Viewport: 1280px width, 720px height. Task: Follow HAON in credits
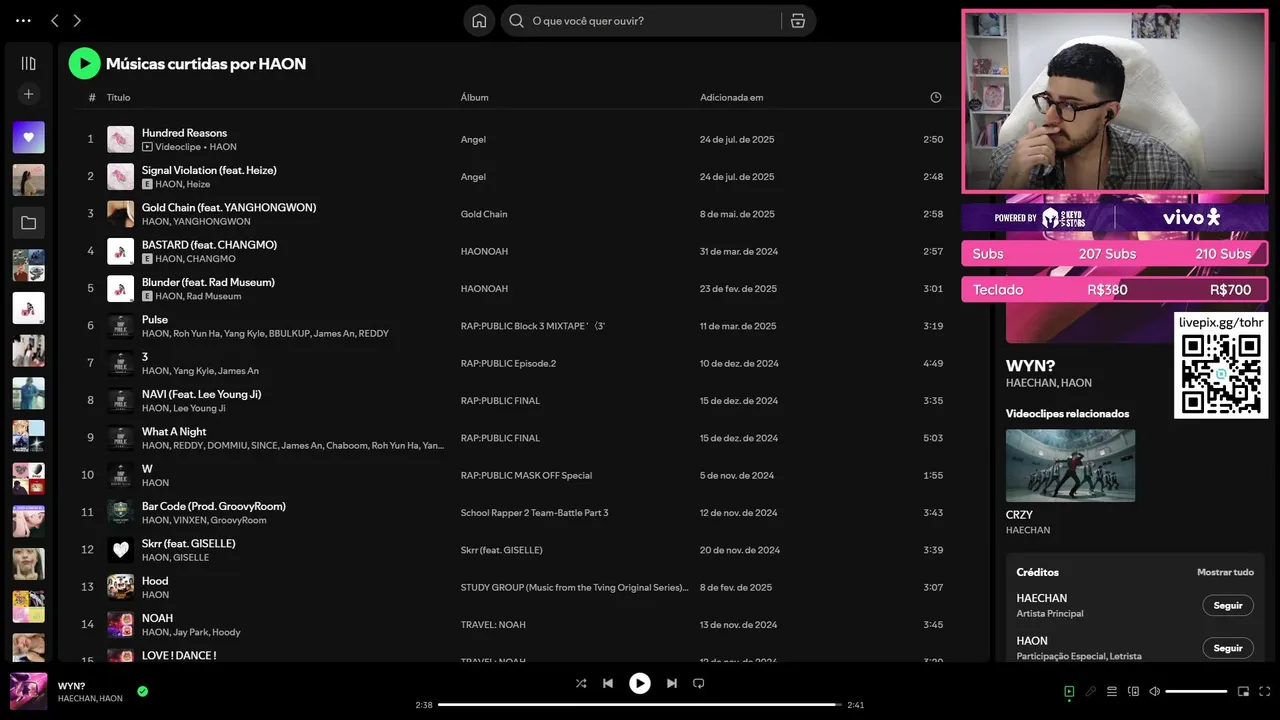(x=1227, y=648)
